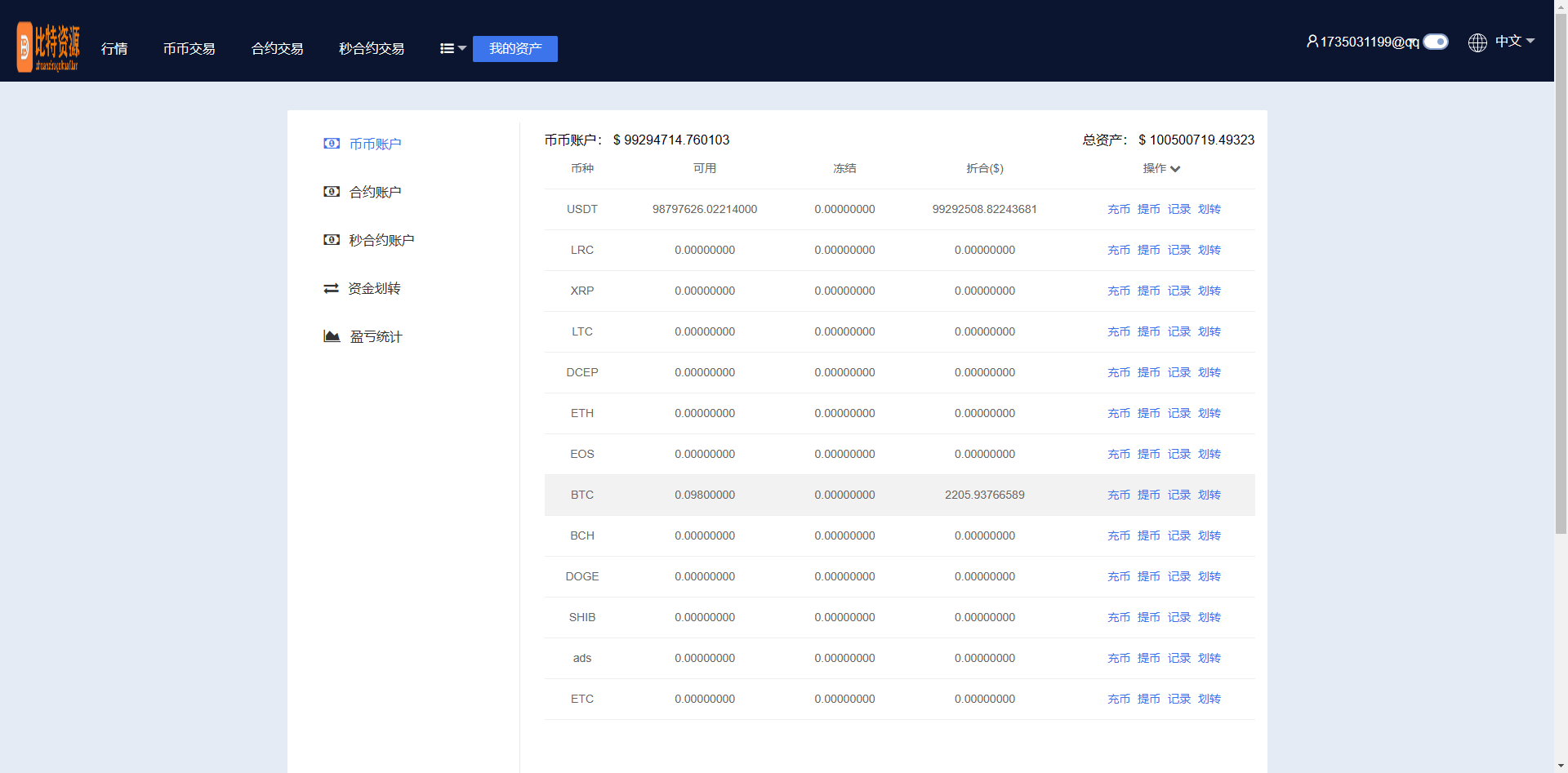Click the 币币账户 balance $ 99294714.760103
The width and height of the screenshot is (1568, 773).
point(671,140)
